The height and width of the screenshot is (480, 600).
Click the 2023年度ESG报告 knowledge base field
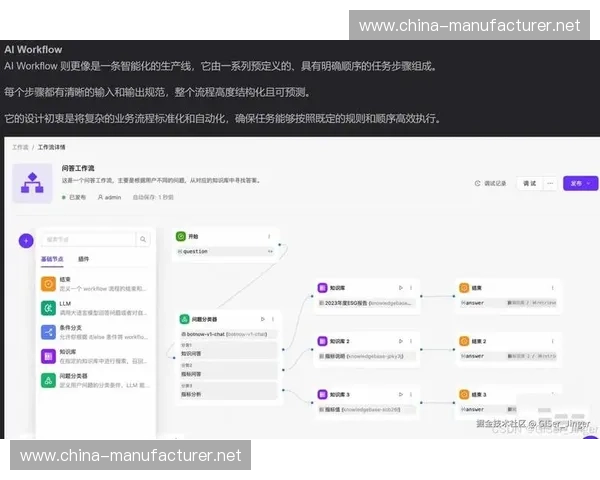point(367,303)
